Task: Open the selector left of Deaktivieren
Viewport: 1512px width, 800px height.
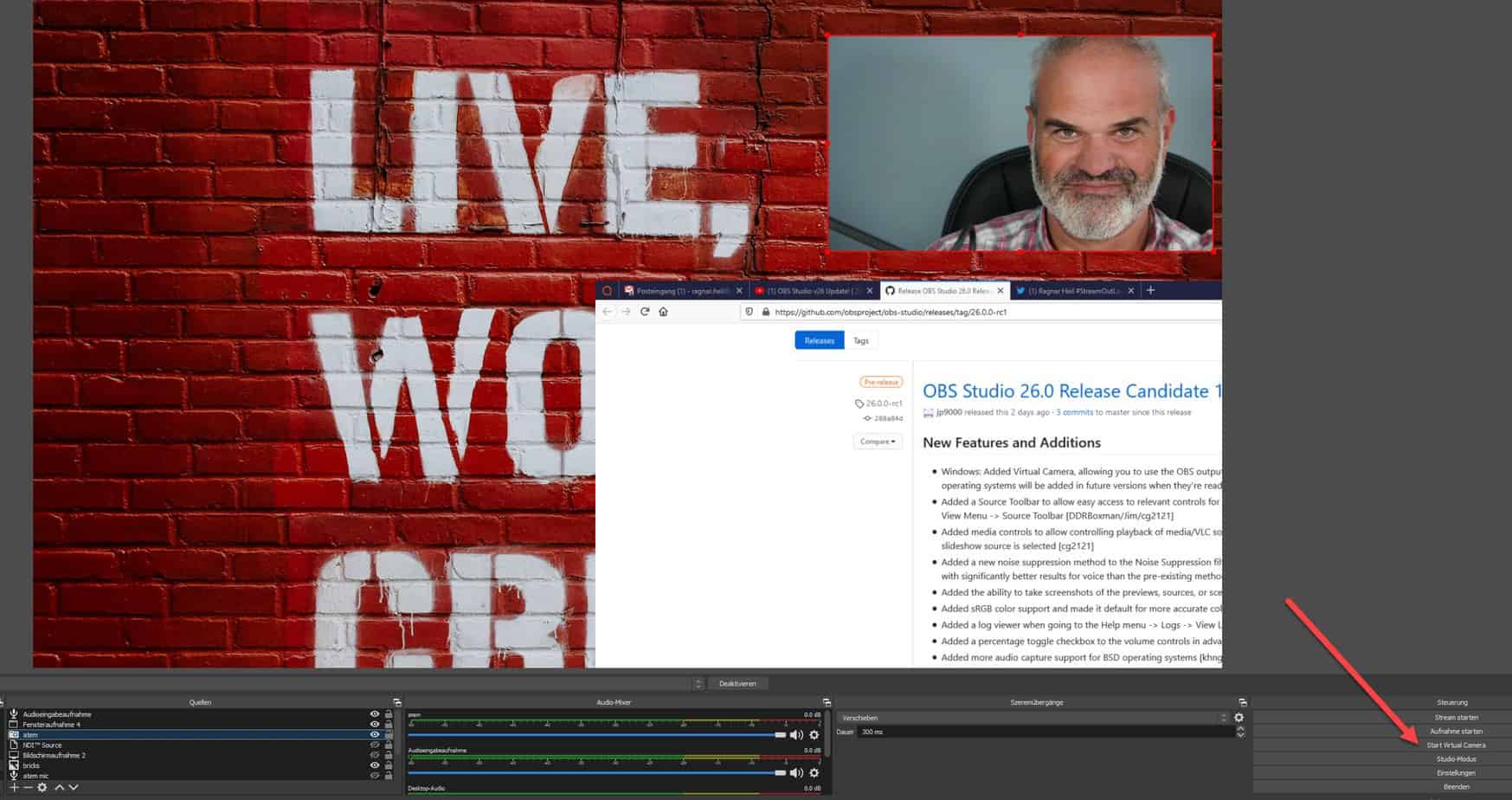Action: [698, 683]
